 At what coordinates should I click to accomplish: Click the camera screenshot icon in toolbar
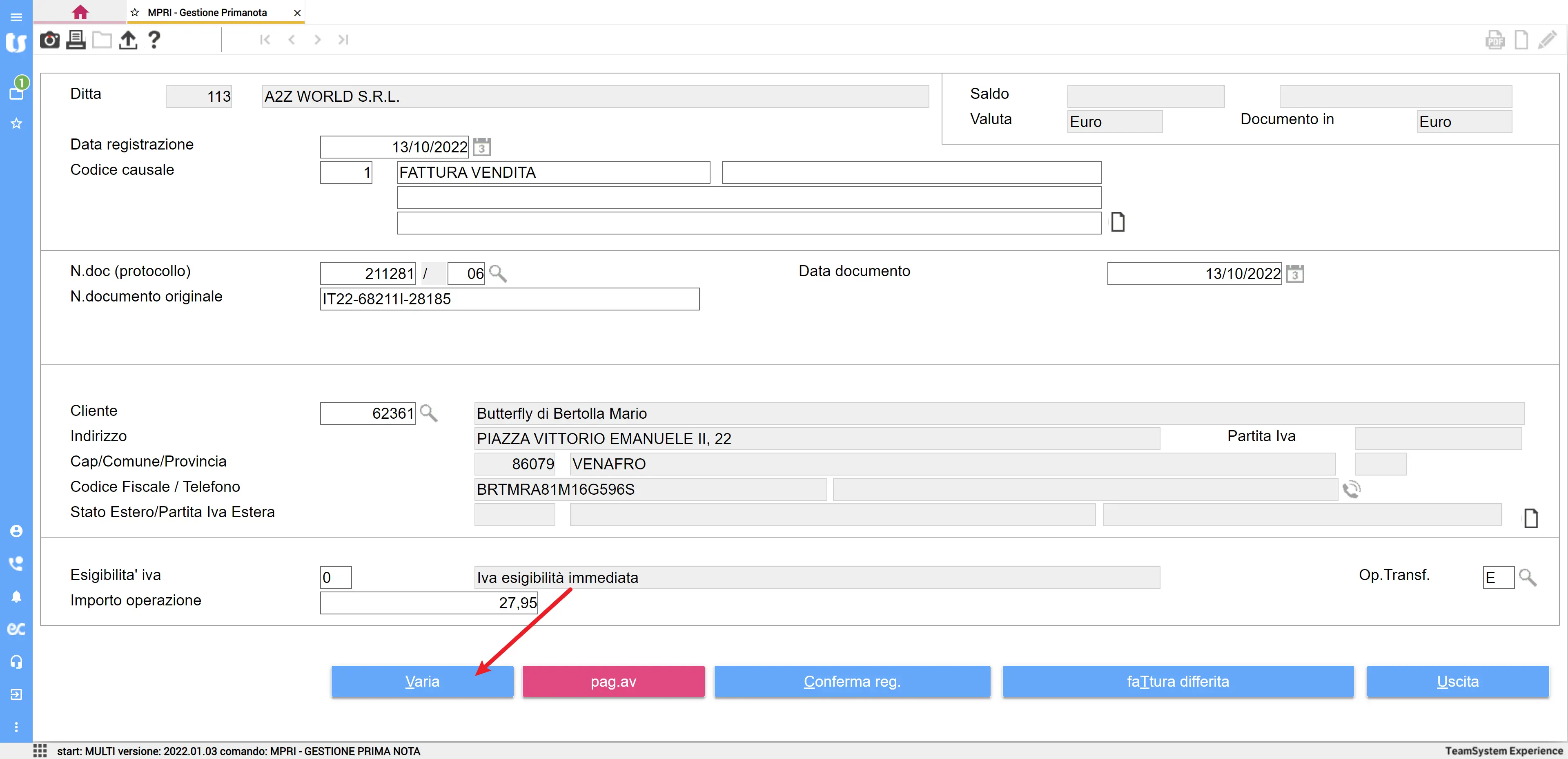click(x=49, y=40)
